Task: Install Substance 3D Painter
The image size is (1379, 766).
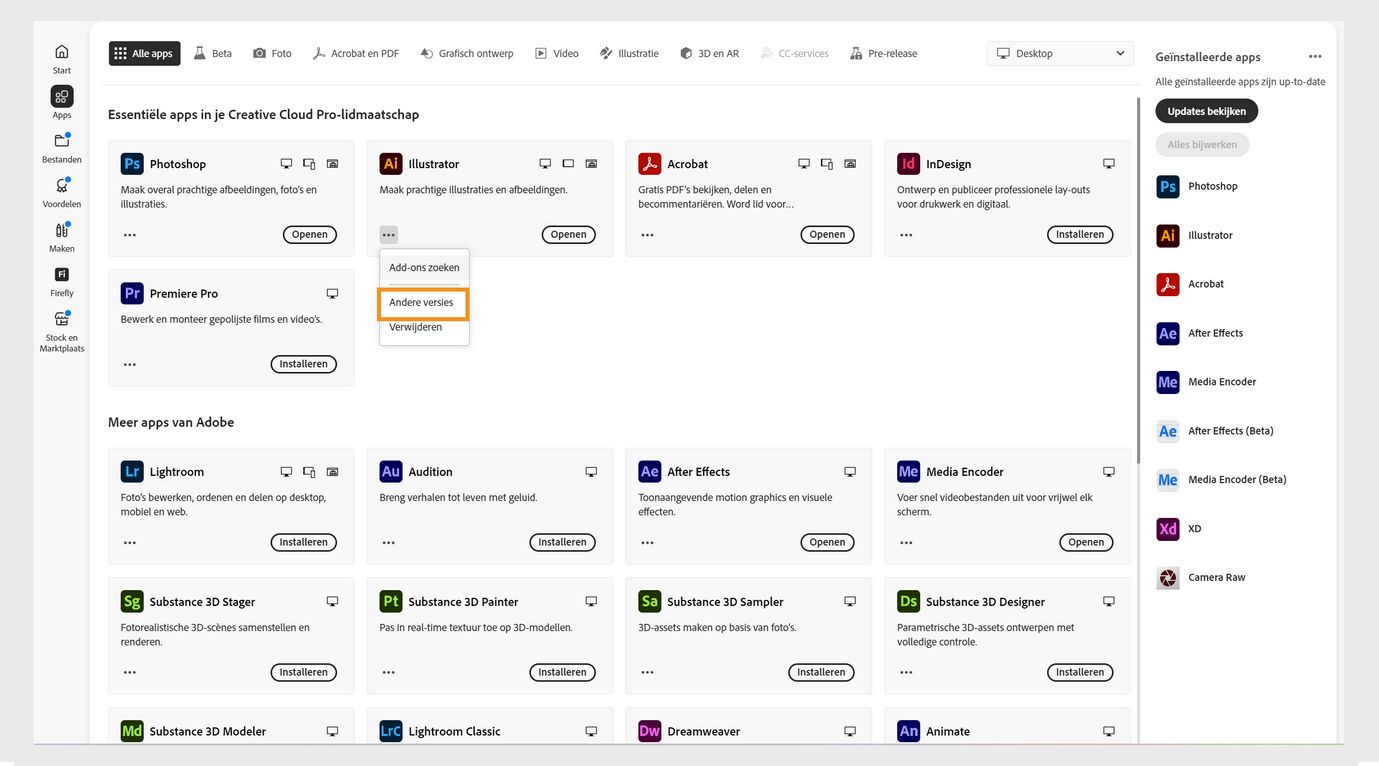Action: pyautogui.click(x=562, y=672)
